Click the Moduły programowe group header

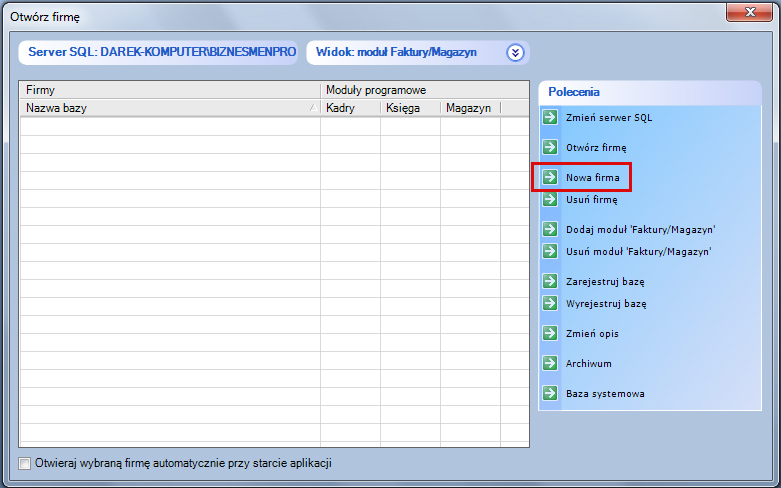tap(425, 90)
